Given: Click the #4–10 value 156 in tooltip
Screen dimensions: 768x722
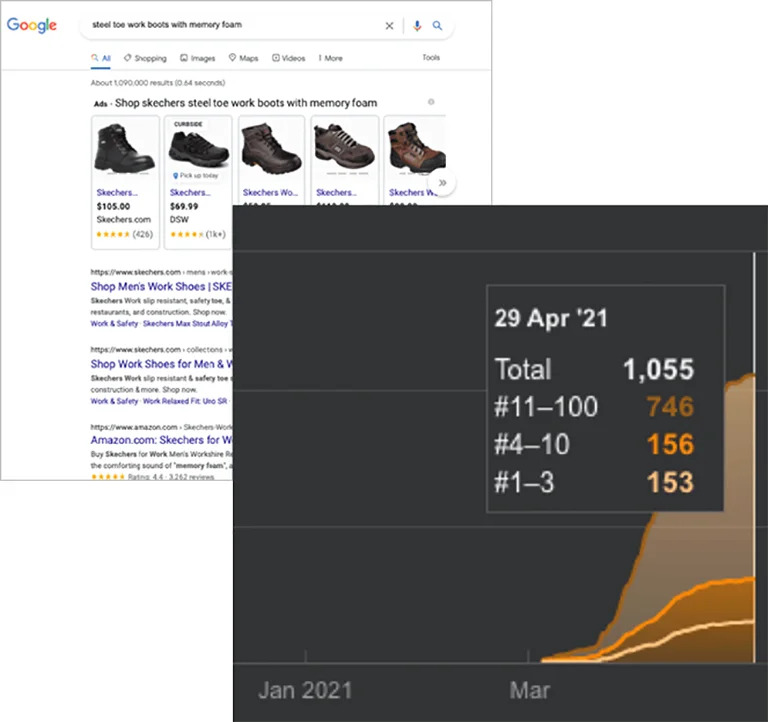Looking at the screenshot, I should (670, 444).
